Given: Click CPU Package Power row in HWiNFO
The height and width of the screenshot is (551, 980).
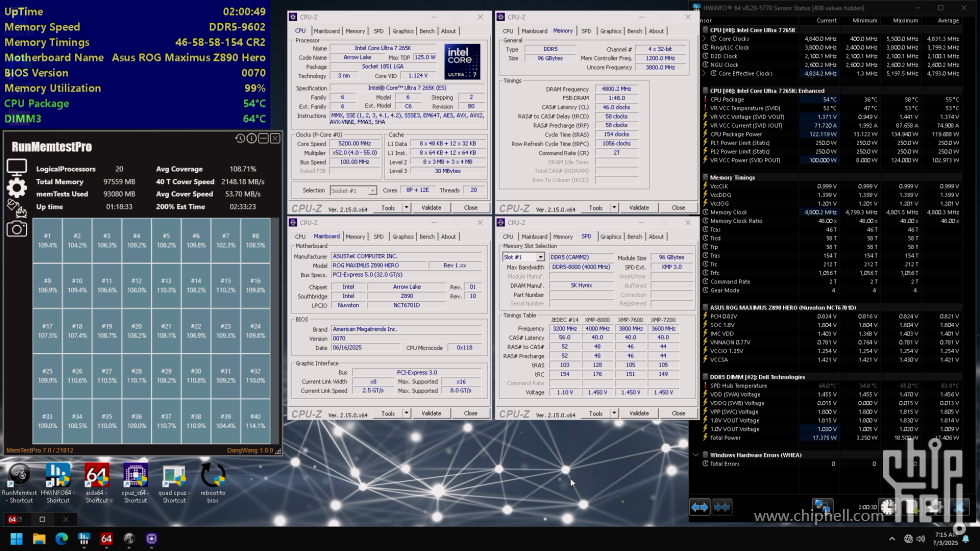Looking at the screenshot, I should click(831, 134).
